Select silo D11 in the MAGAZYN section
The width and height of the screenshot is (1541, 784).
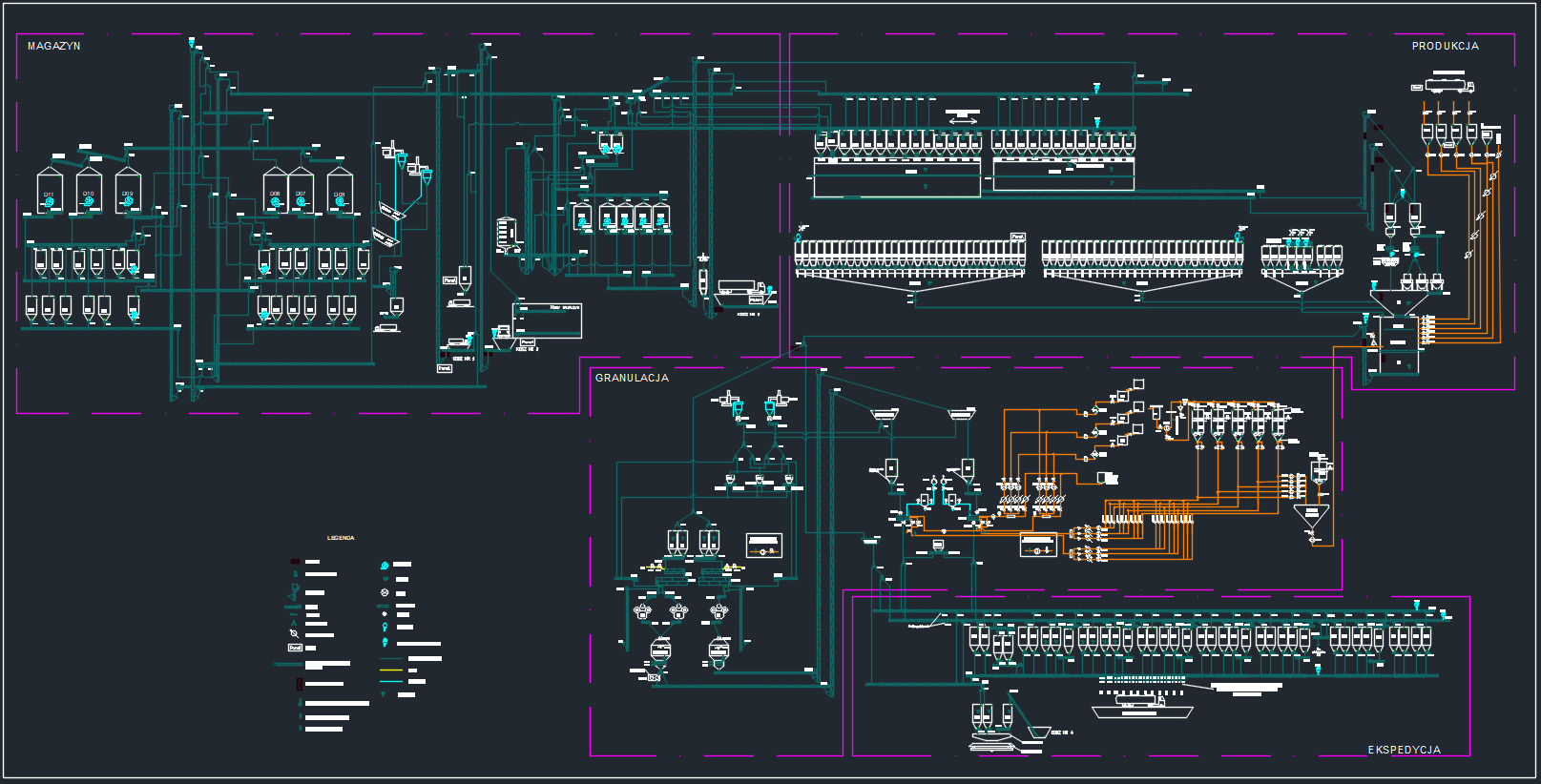[50, 192]
